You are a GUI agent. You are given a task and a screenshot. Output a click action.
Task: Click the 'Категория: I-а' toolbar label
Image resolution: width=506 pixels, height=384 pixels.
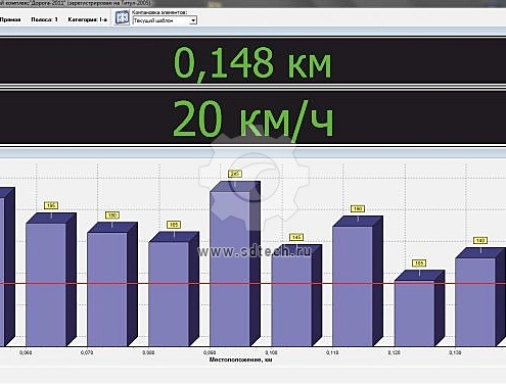(87, 20)
